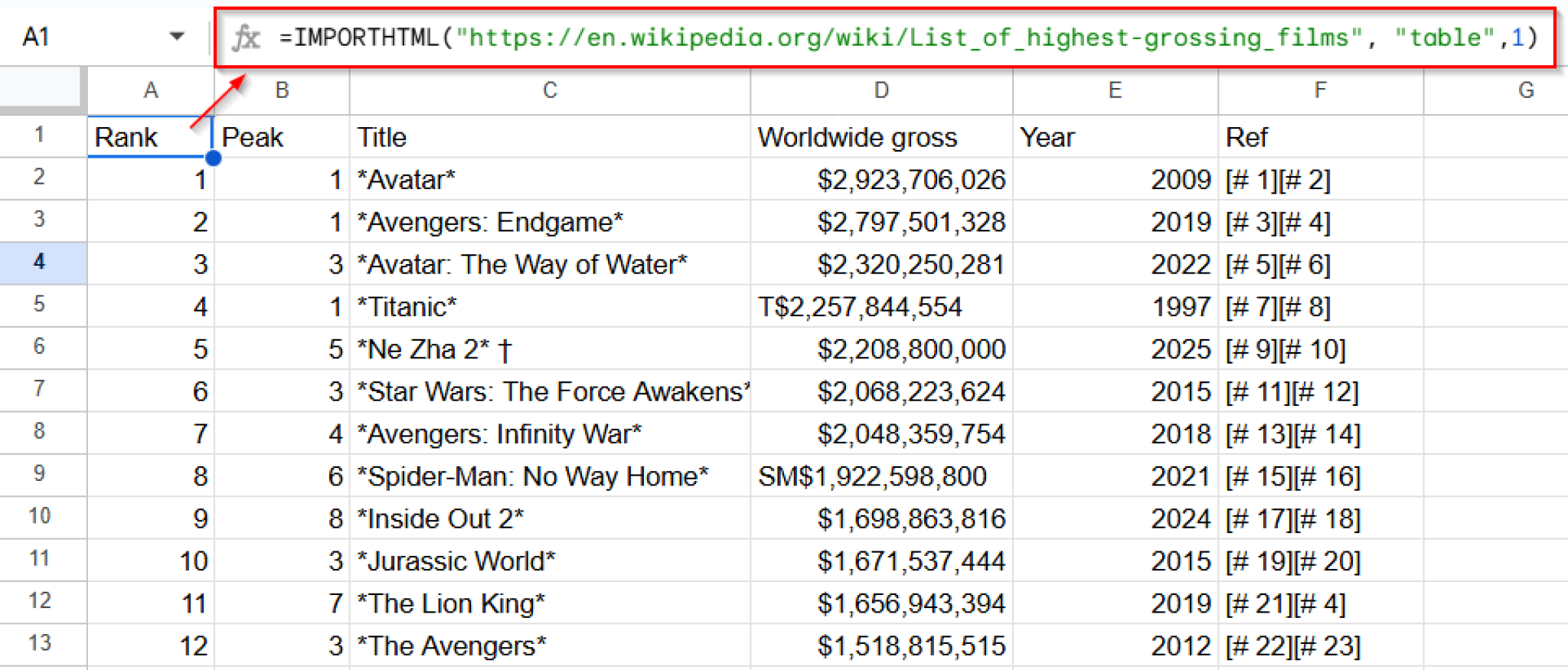Click the A1 name box field
The image size is (1568, 670).
77,36
